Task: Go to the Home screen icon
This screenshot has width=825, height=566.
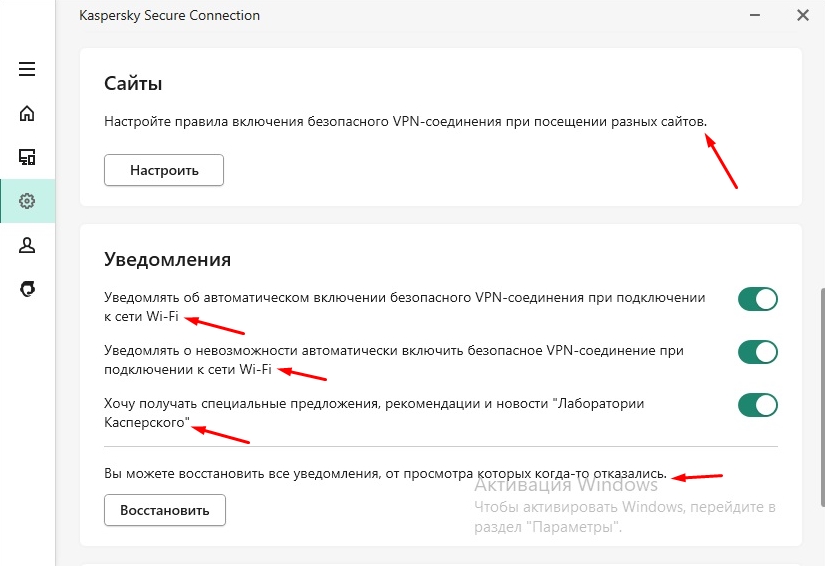Action: click(x=27, y=113)
